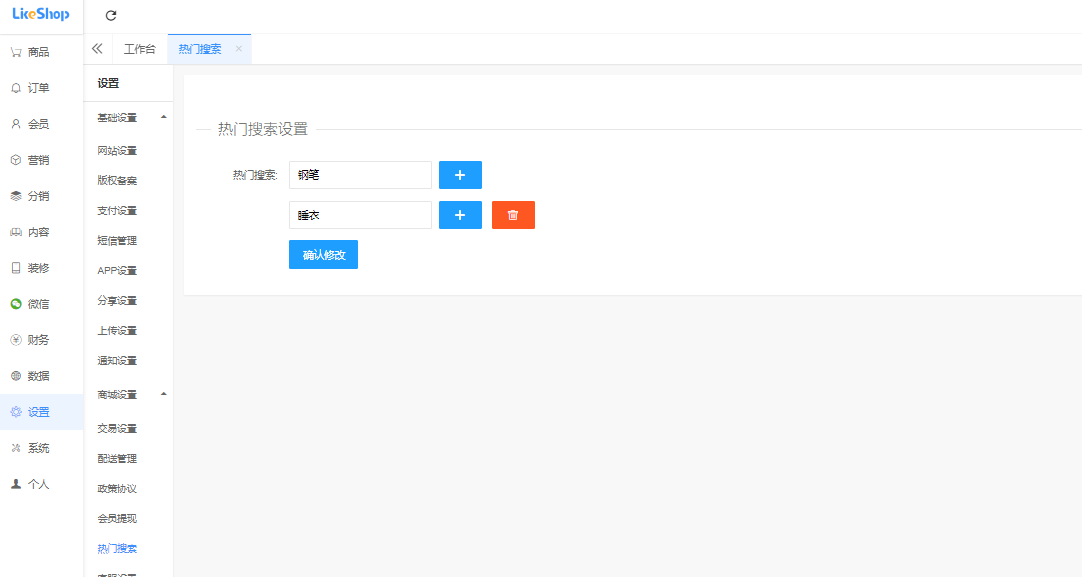Select 热门搜索 in the sidebar list
Screen dimensions: 1082x577
tap(117, 549)
